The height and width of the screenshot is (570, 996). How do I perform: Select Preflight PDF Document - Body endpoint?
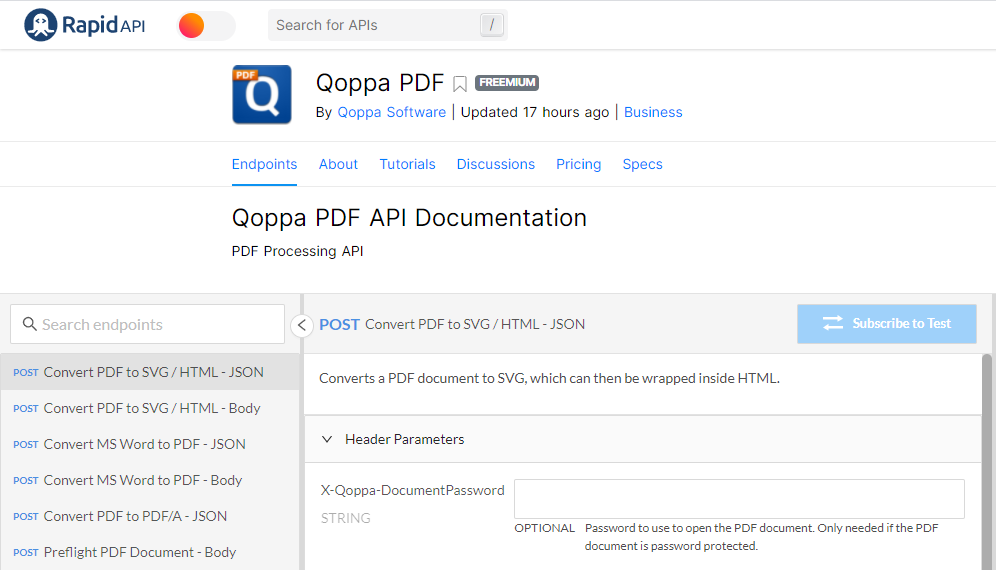[x=149, y=552]
